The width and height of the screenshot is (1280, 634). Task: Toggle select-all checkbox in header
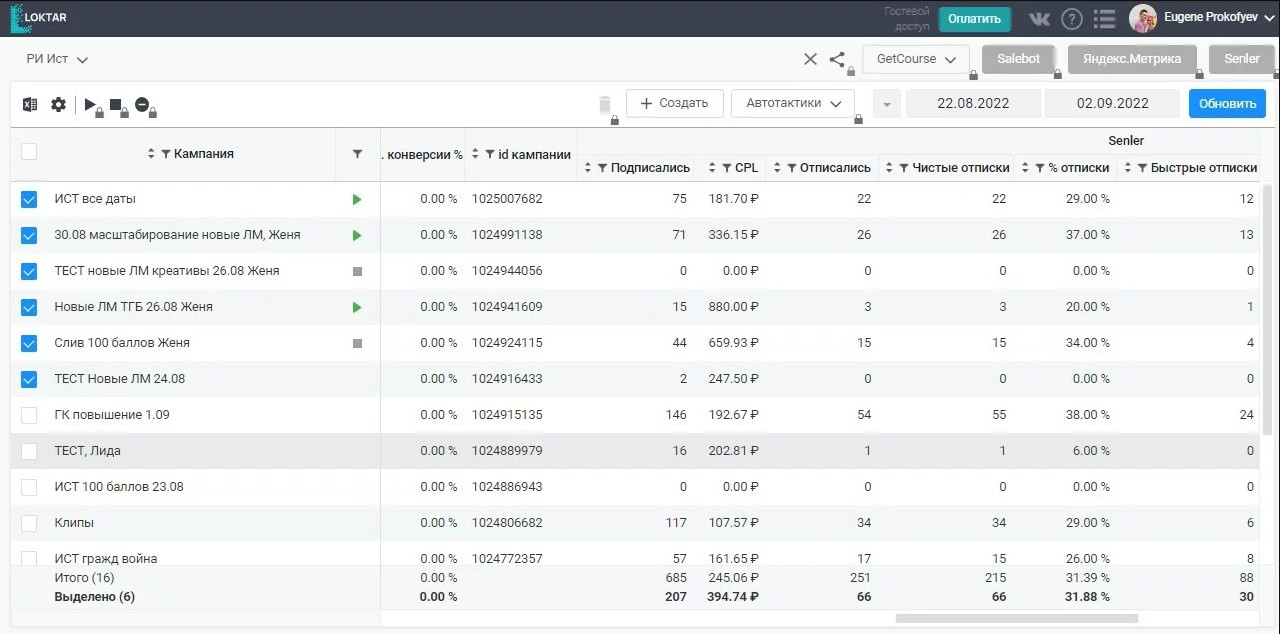29,152
